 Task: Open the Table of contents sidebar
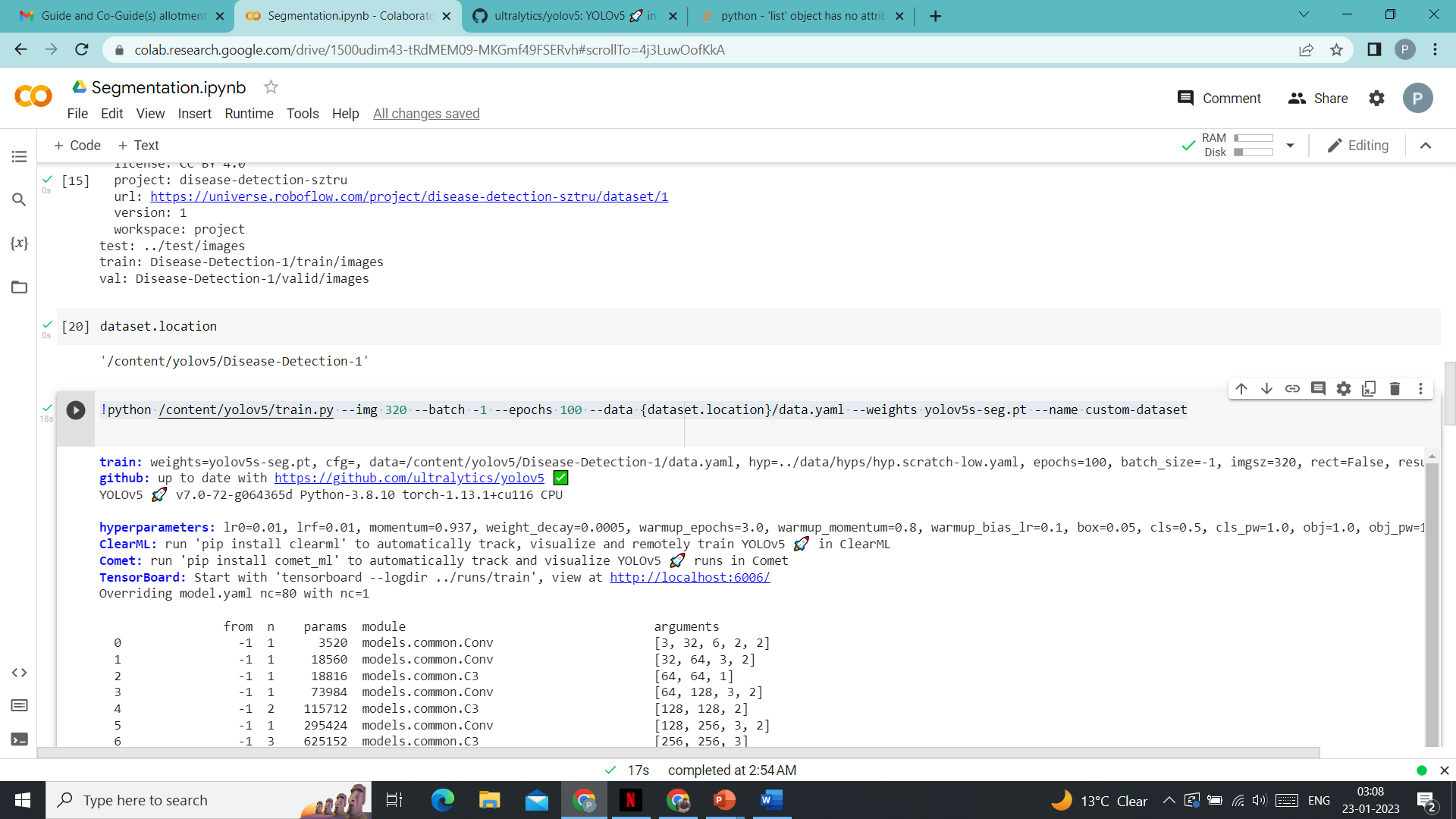19,156
